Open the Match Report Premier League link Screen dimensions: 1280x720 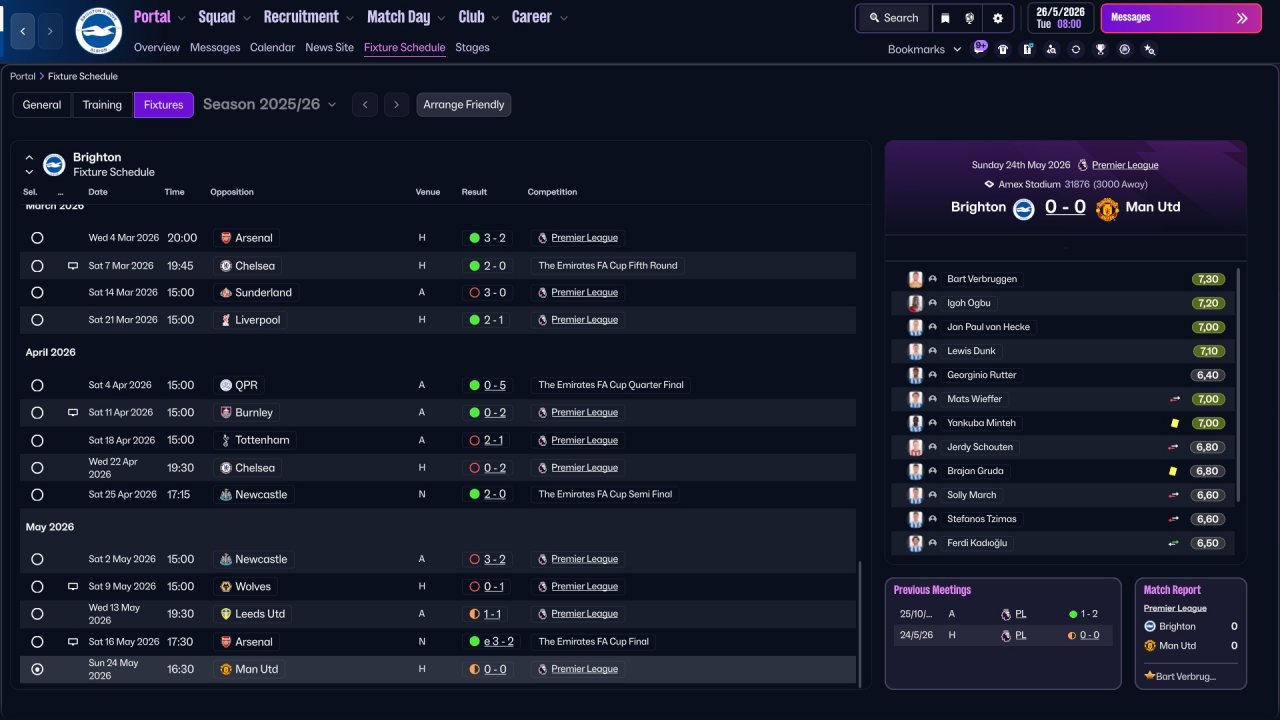point(1175,608)
